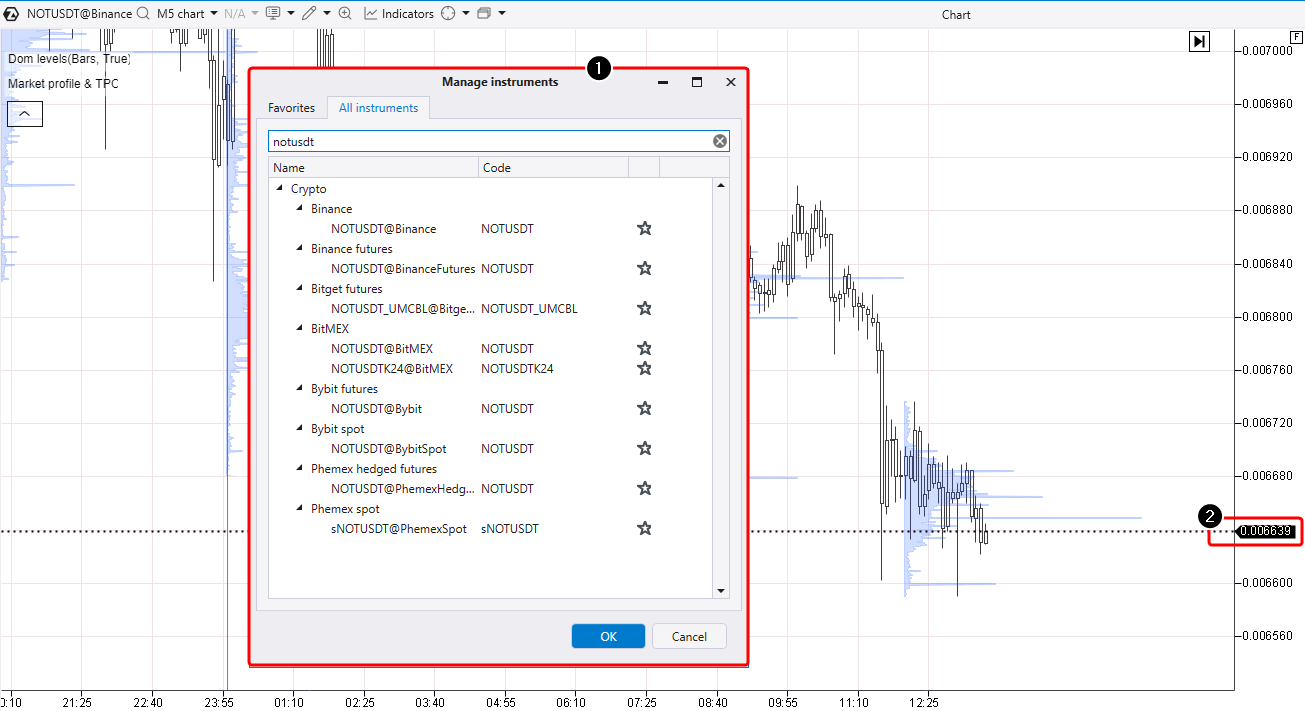Click the windows layout icon in toolbar
This screenshot has width=1305, height=711.
484,14
